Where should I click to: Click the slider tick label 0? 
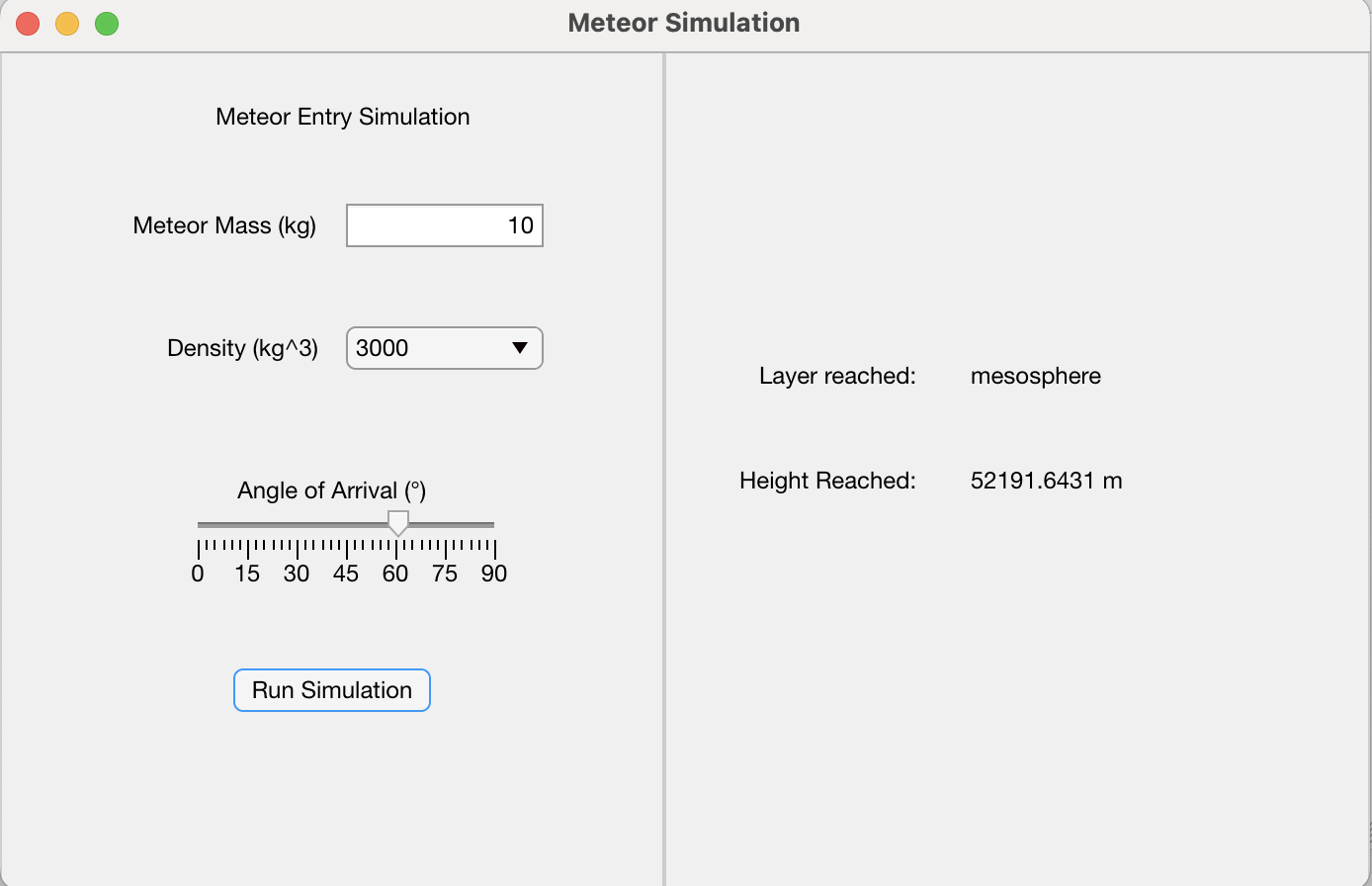coord(198,574)
